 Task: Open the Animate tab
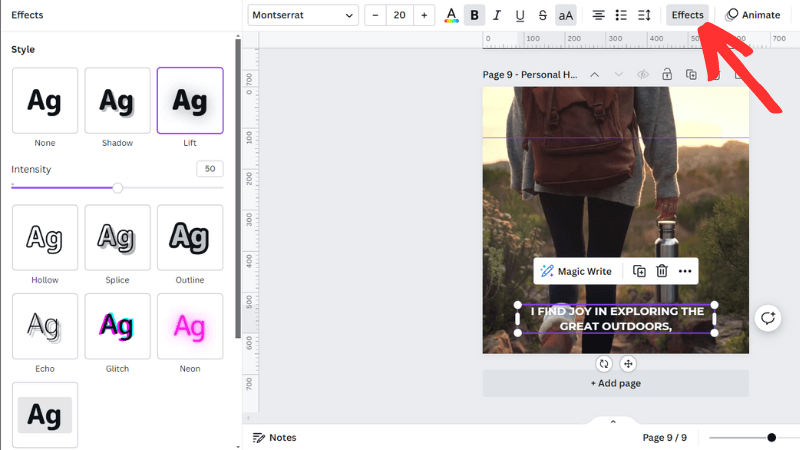coord(753,15)
